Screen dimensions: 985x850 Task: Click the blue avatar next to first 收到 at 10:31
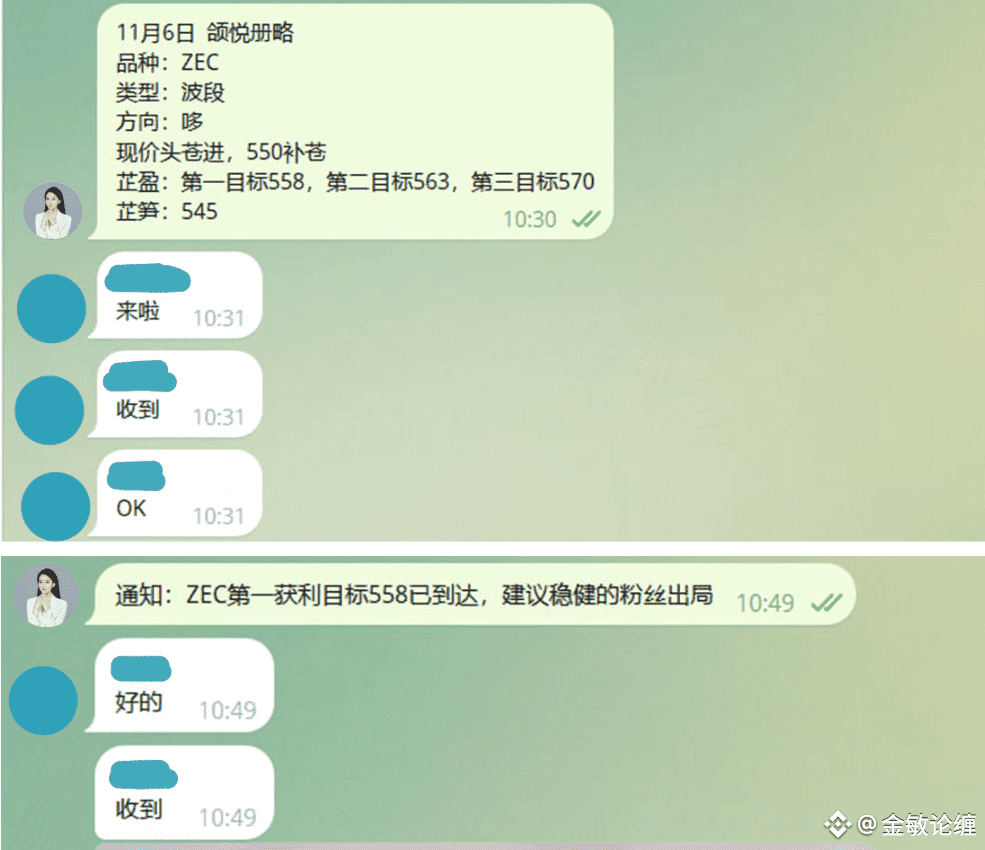coord(50,410)
